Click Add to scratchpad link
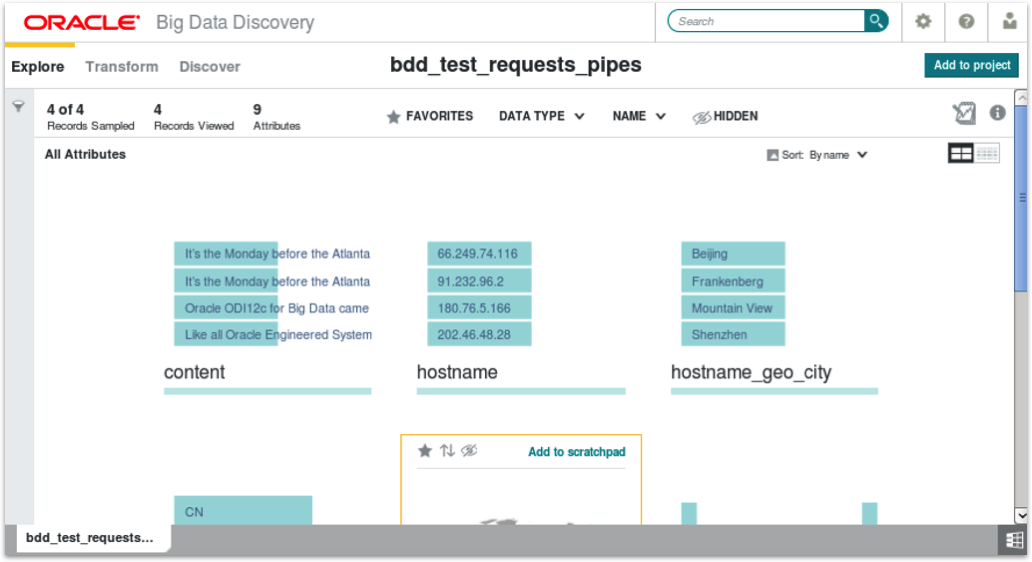Viewport: 1032px width, 562px height. pos(577,452)
